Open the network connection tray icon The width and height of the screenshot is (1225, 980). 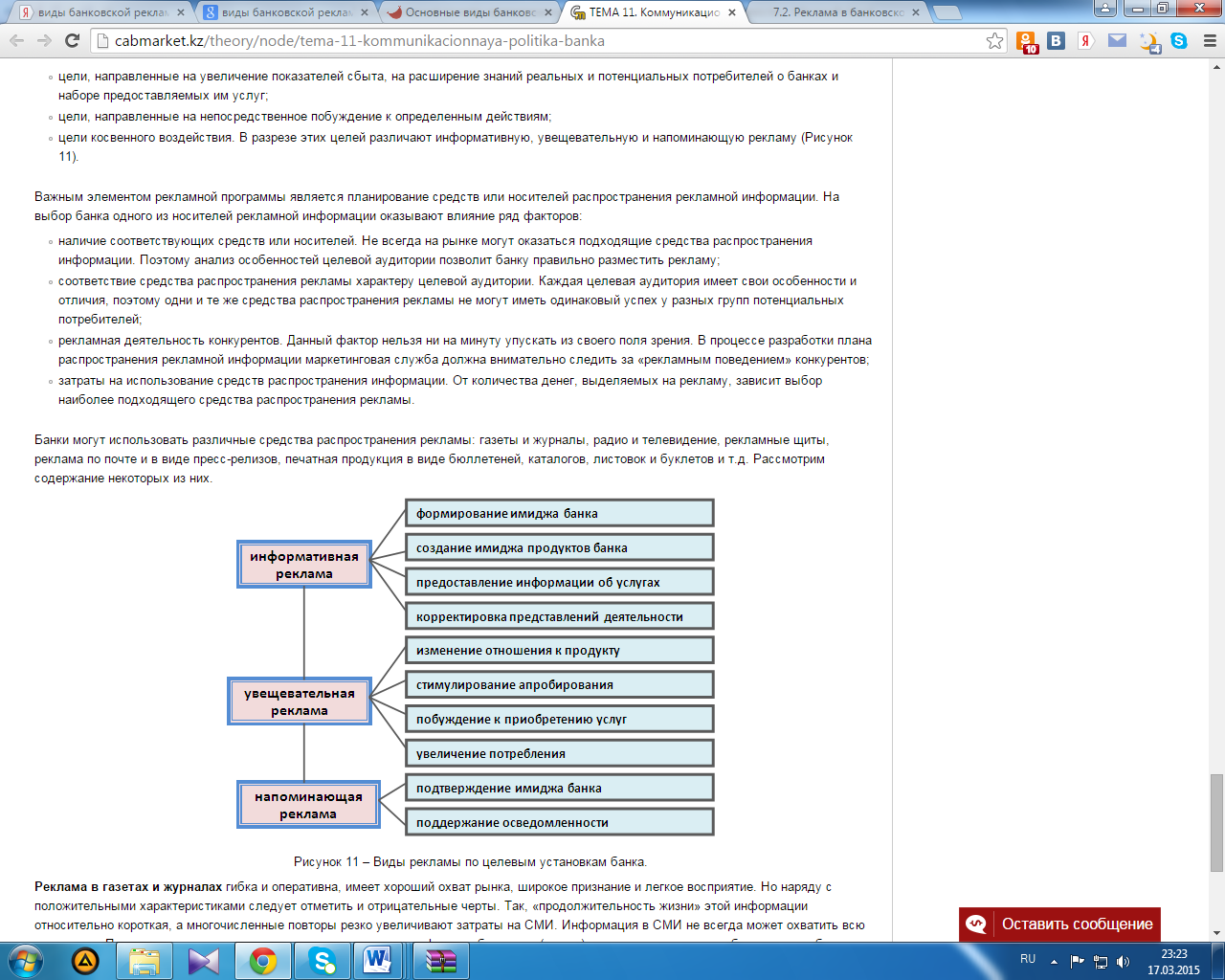(1101, 961)
